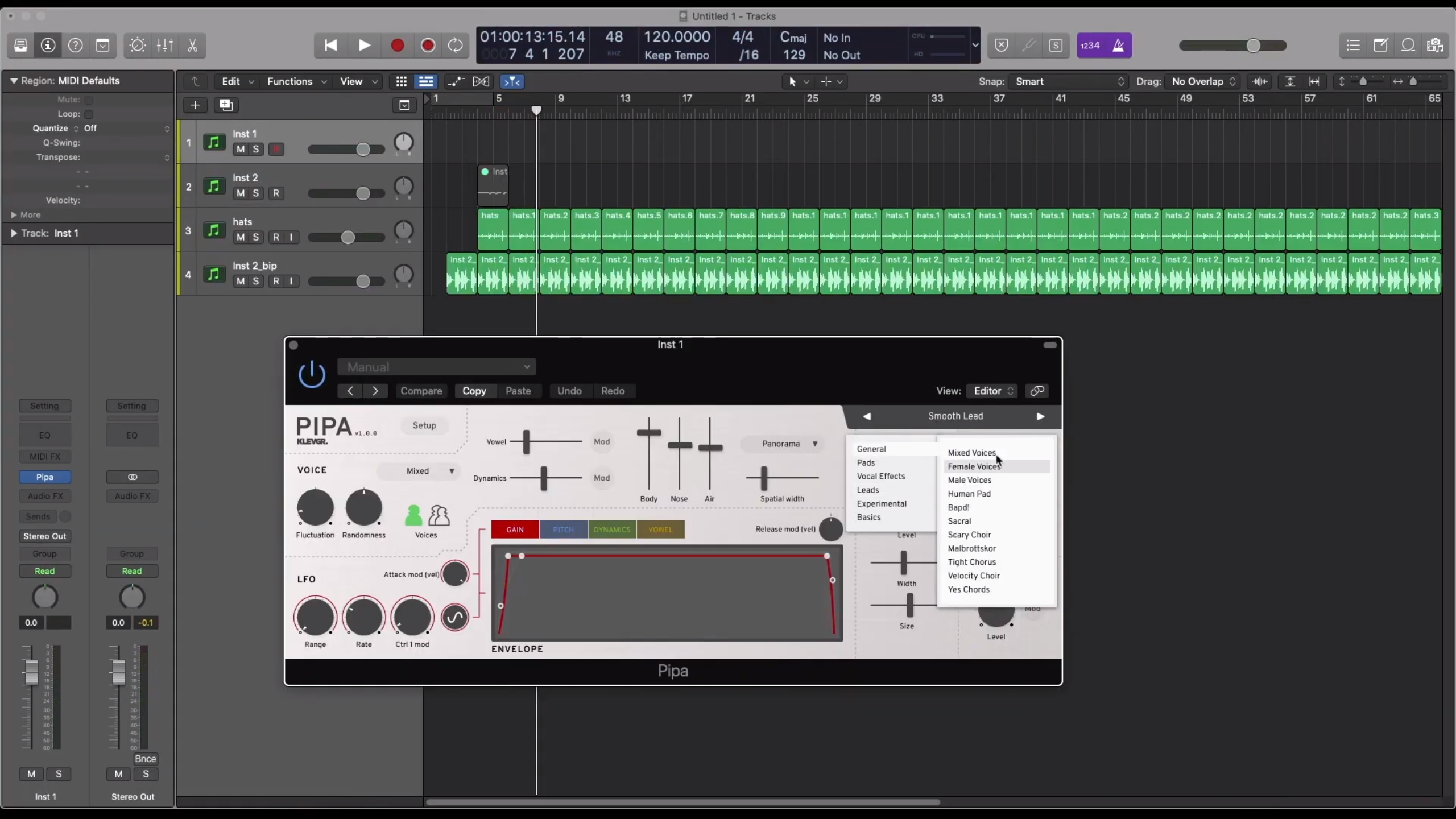Click the add track plus button
The height and width of the screenshot is (819, 1456).
(195, 105)
